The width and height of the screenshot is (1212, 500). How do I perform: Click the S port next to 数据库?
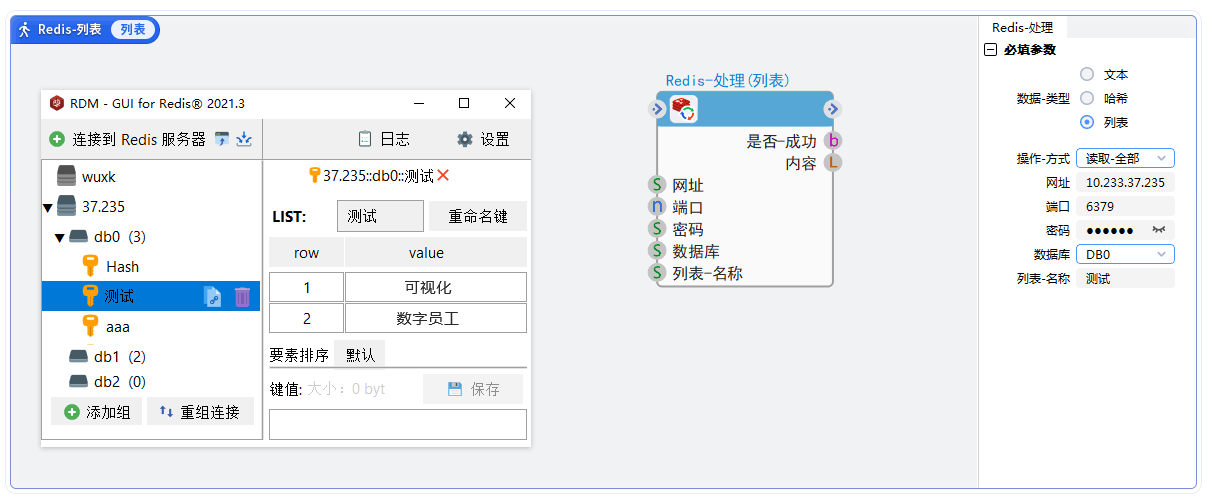coord(657,251)
